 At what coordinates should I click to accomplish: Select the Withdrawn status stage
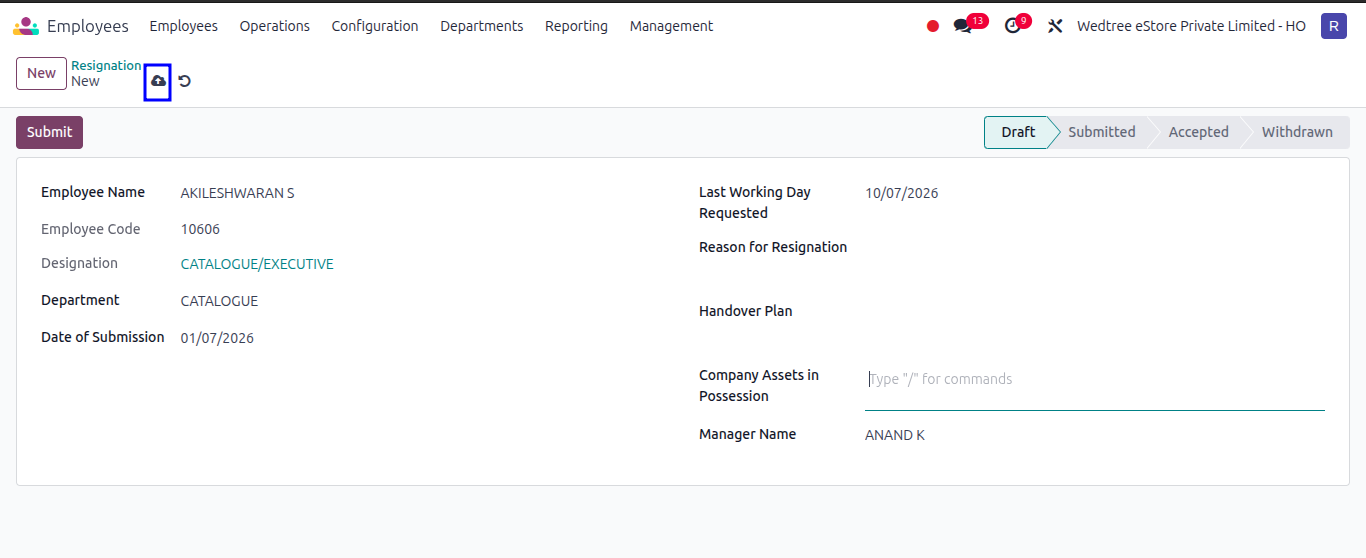pos(1297,132)
